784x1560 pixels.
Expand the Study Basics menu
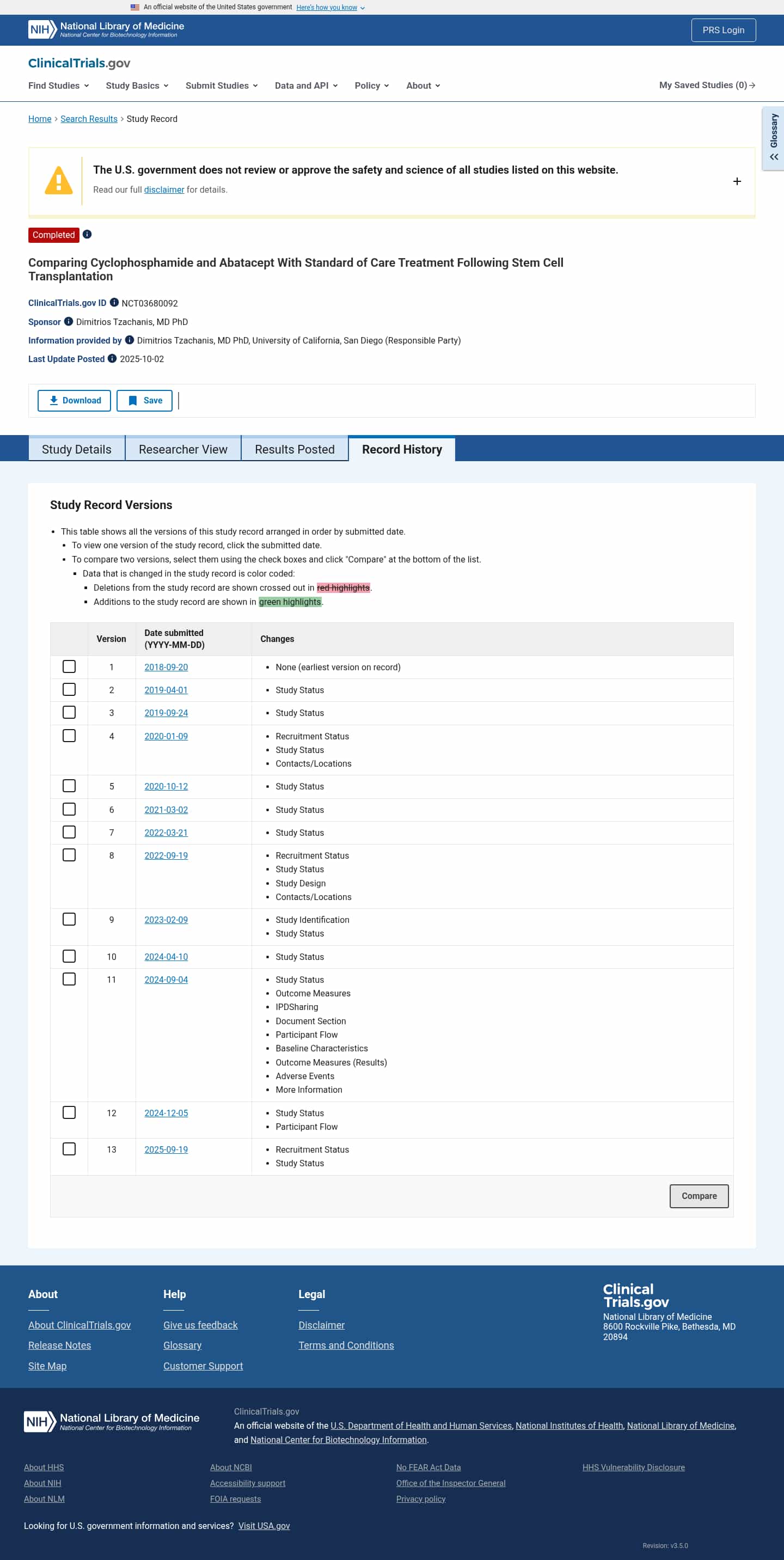pyautogui.click(x=137, y=85)
